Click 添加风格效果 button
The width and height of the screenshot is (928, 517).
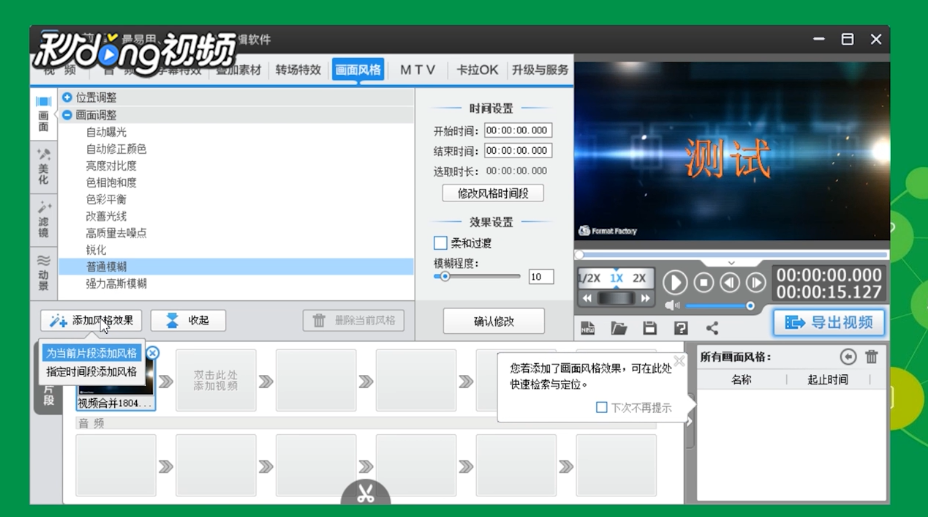tap(91, 321)
